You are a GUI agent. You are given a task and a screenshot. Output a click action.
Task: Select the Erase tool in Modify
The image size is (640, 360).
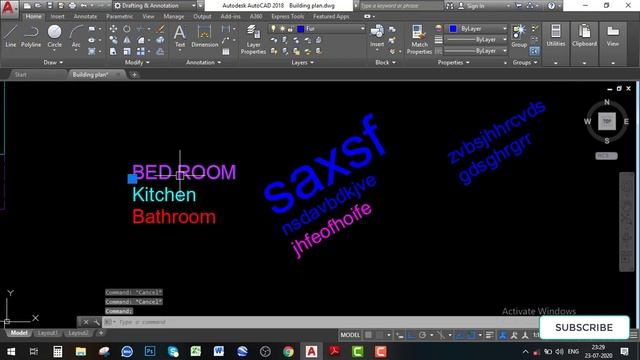coord(160,29)
